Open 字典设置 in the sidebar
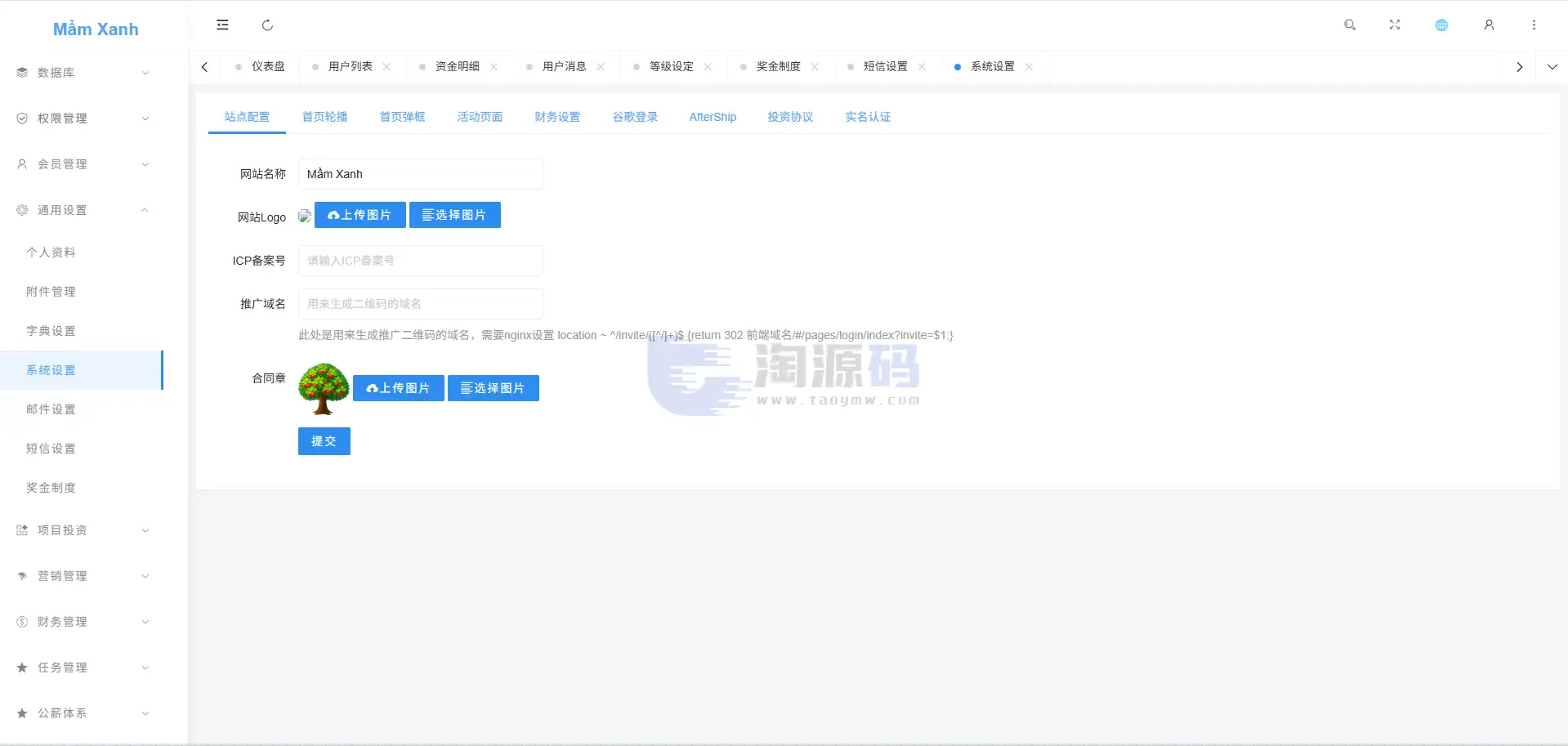Screen dimensions: 1568x746 pyautogui.click(x=82, y=331)
